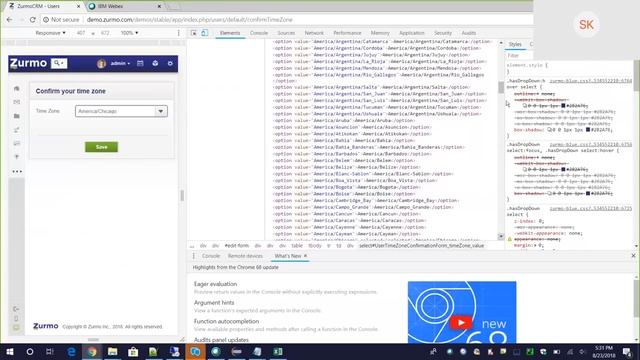This screenshot has height=360, width=640.
Task: Play the Chrome 68 new features video
Action: point(461,322)
